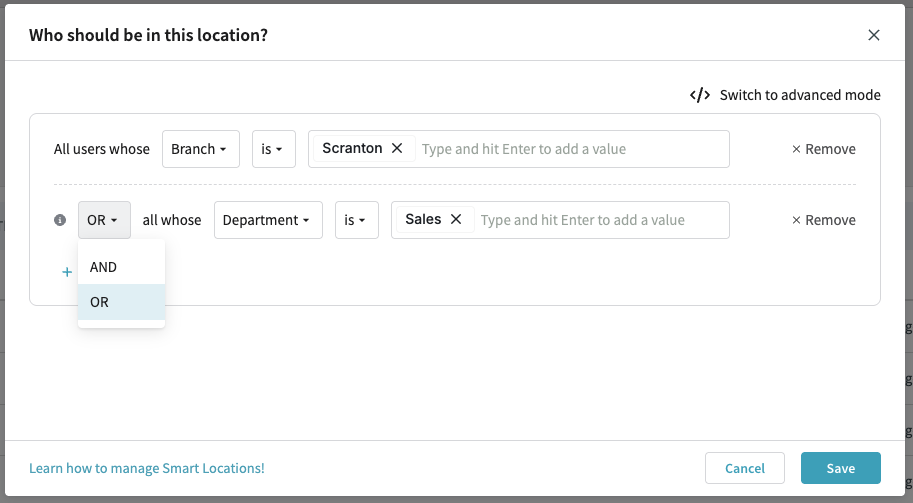Click the info icon beside OR
This screenshot has height=503, width=913.
pos(60,220)
